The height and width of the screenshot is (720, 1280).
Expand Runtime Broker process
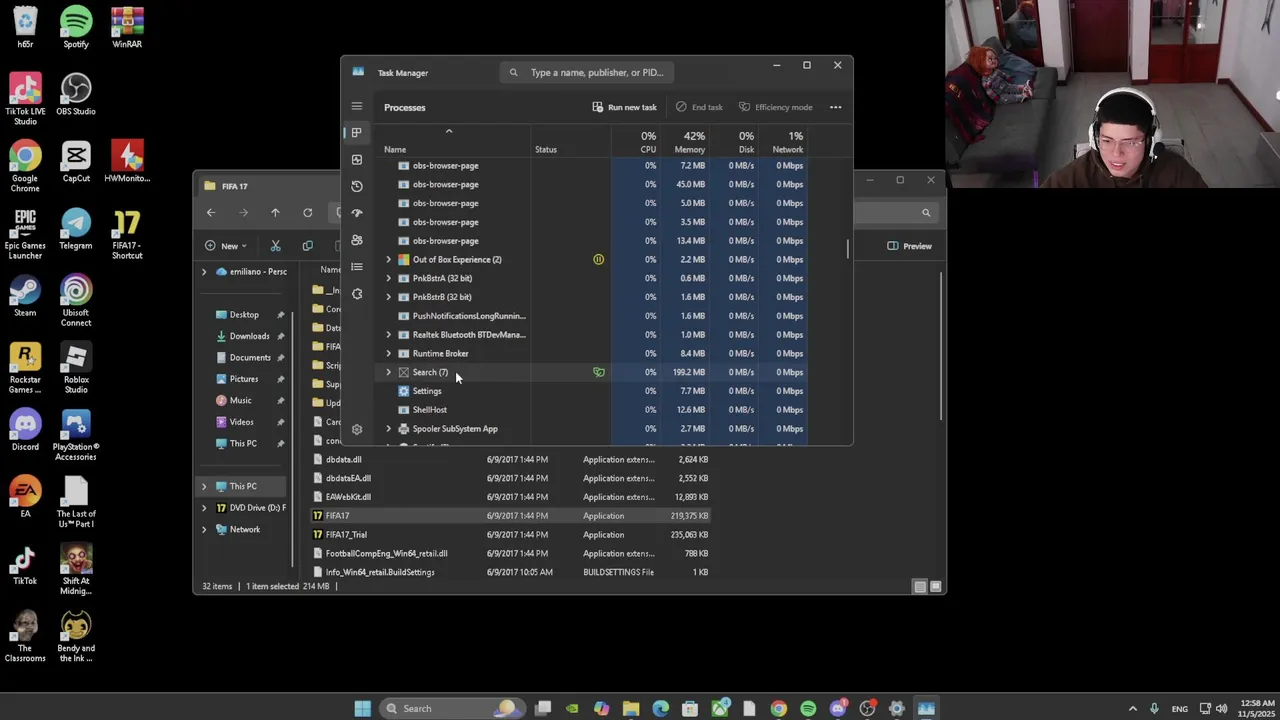[388, 353]
